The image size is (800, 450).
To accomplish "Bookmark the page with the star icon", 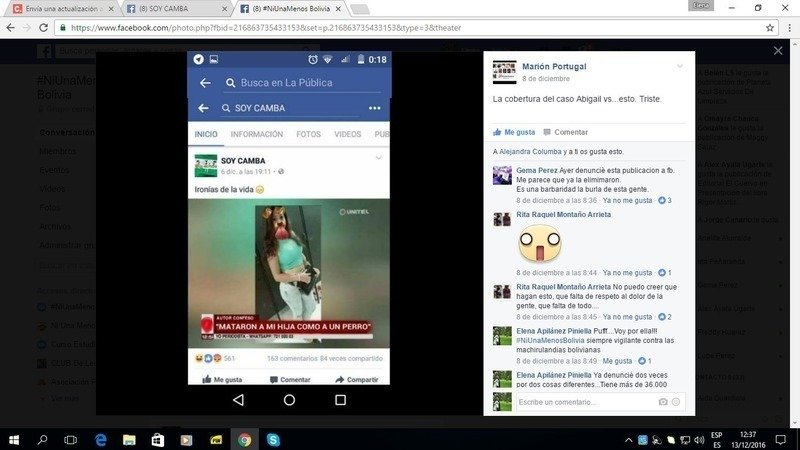I will tap(767, 28).
